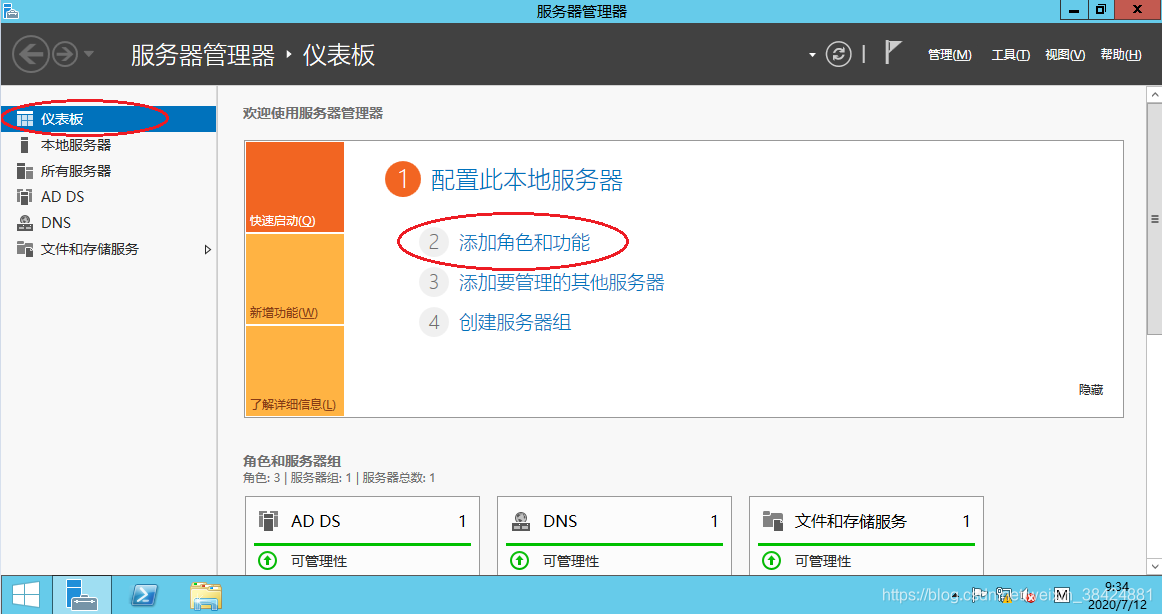The image size is (1162, 614).
Task: Click the DNS sidebar icon
Action: tap(24, 223)
